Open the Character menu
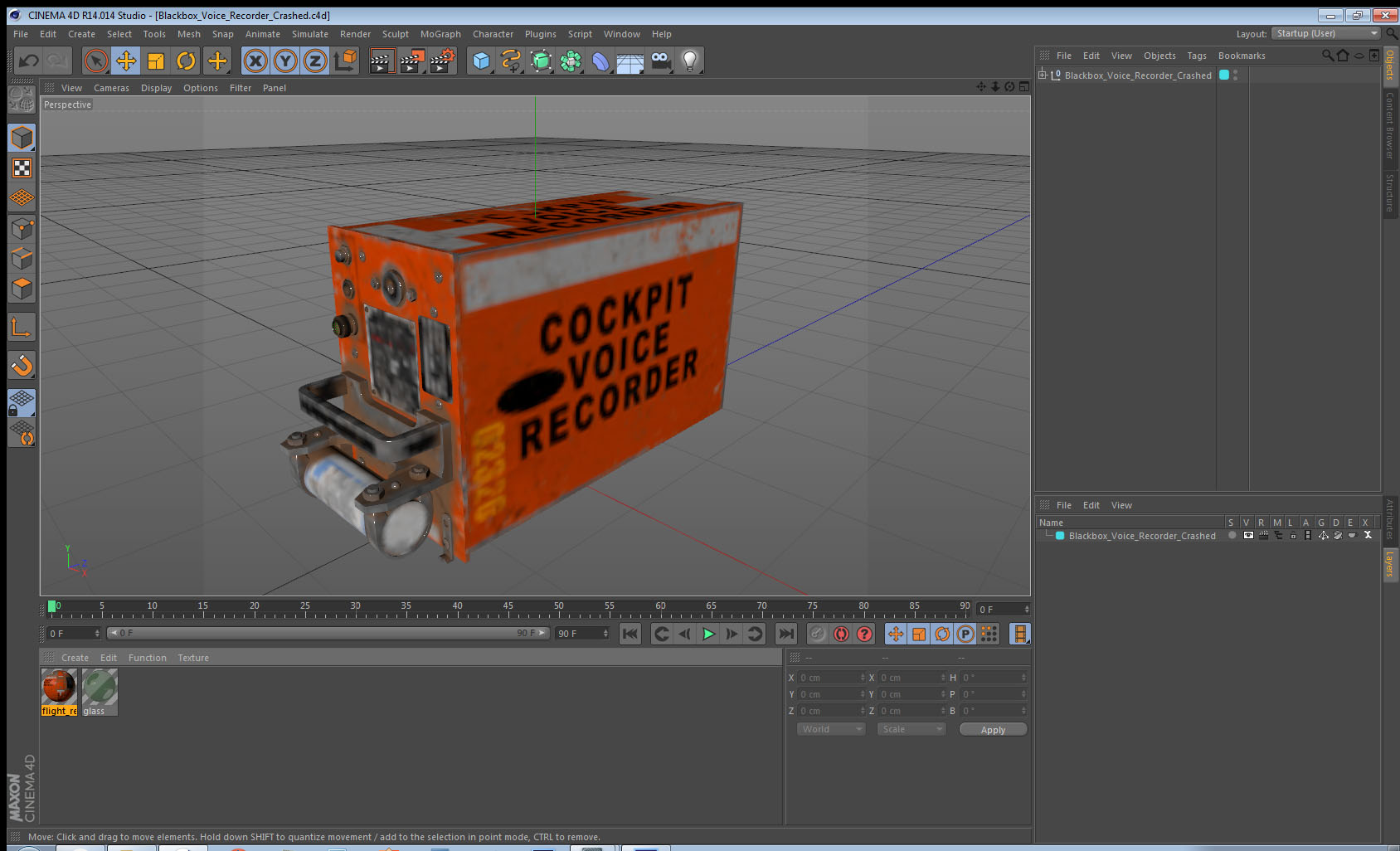 493,34
